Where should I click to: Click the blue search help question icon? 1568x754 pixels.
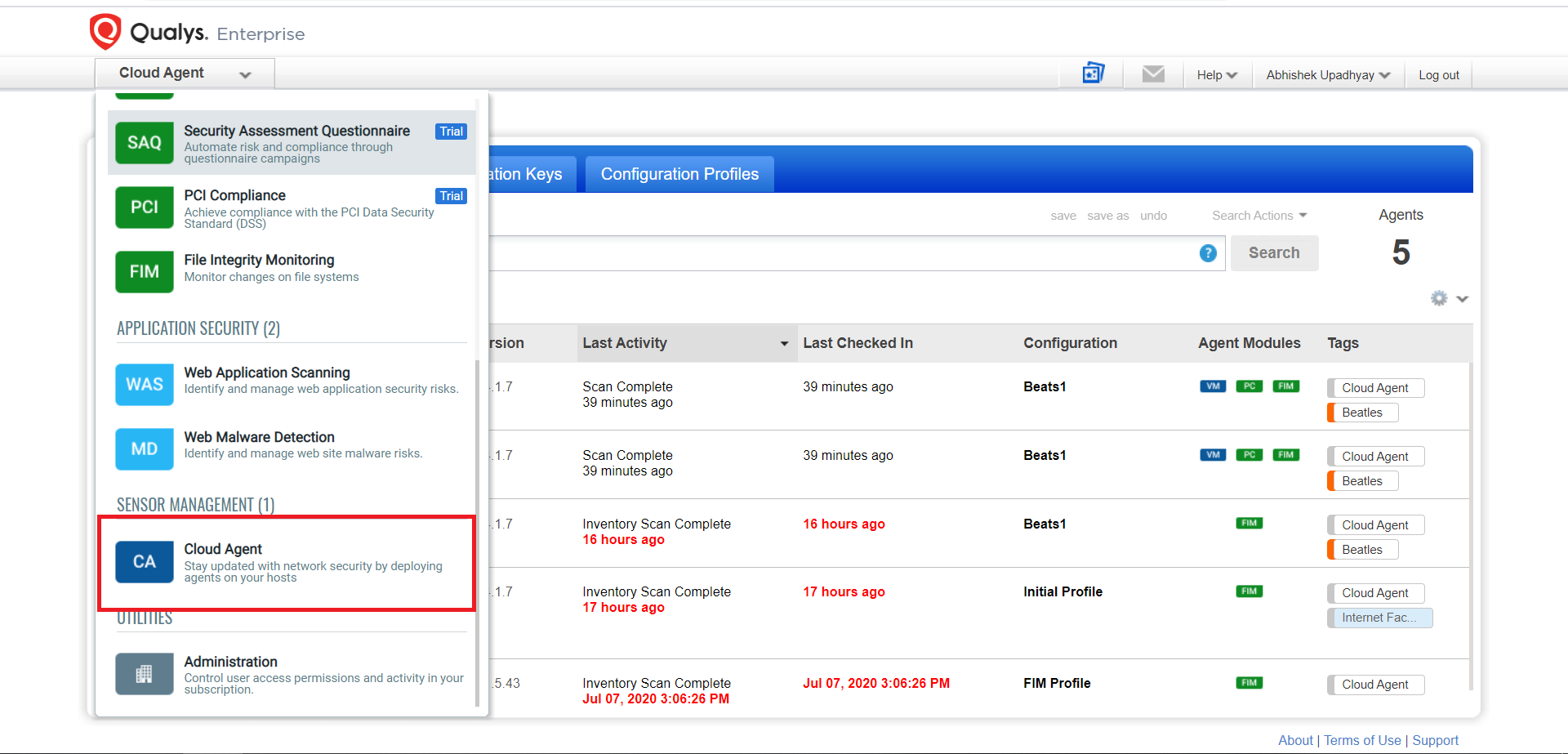click(1208, 253)
